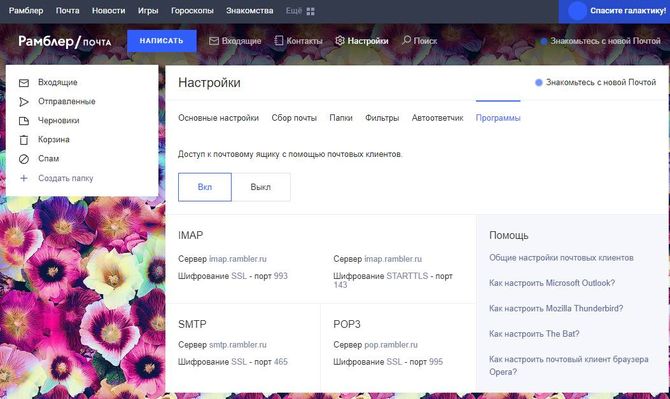Click smtp.rambler.ru server text
670x399 pixels.
238,345
